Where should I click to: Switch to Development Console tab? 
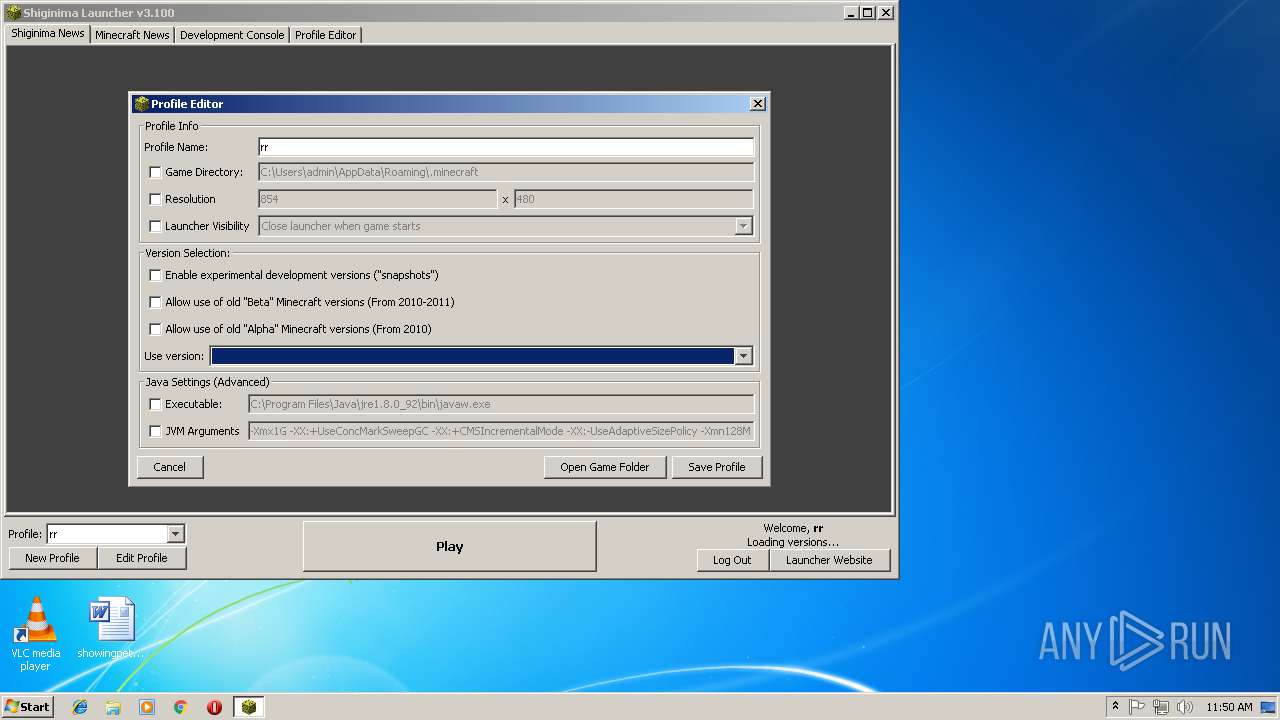(x=232, y=35)
